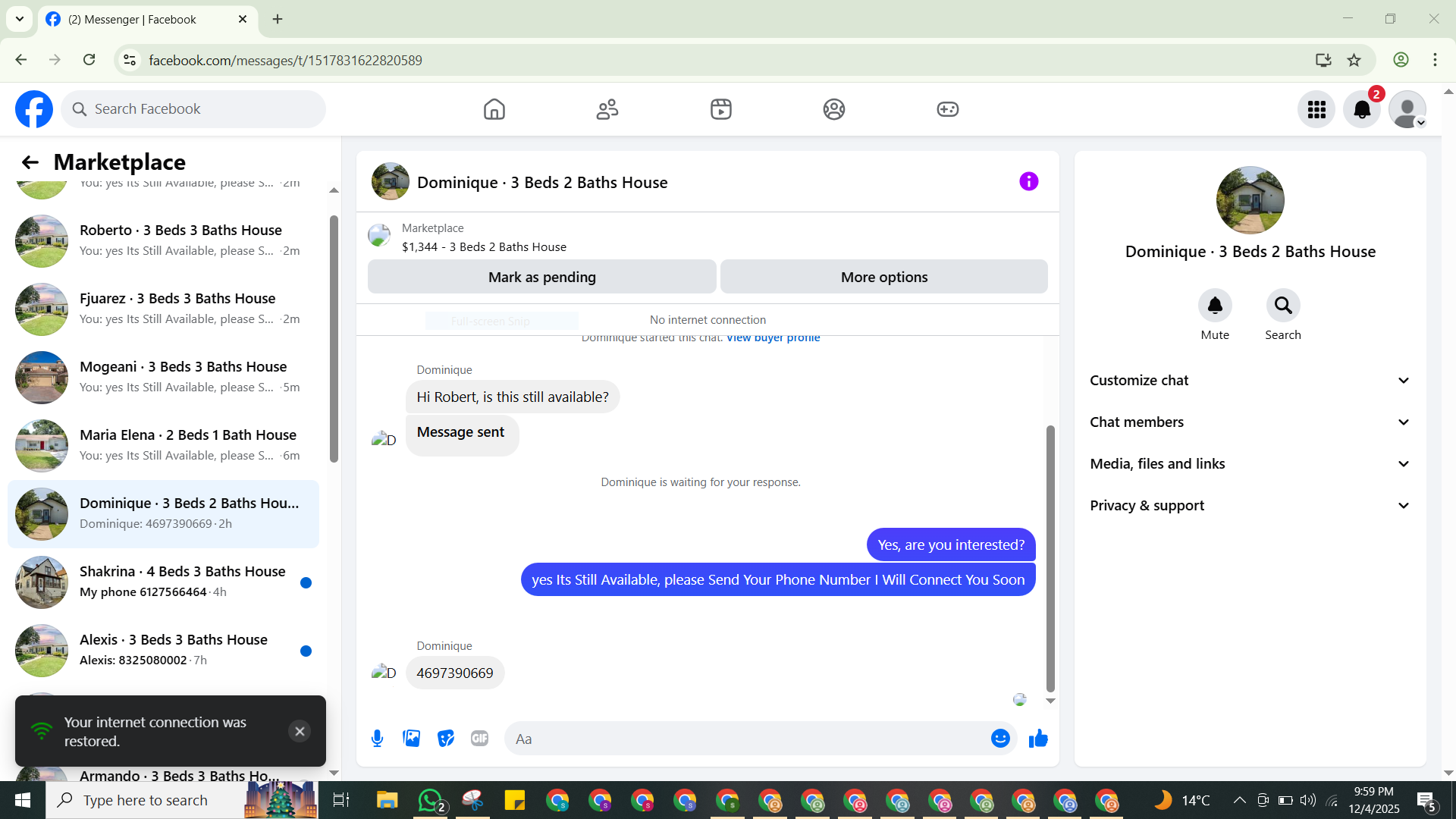Open WhatsApp from the taskbar
Image resolution: width=1456 pixels, height=819 pixels.
tap(430, 801)
